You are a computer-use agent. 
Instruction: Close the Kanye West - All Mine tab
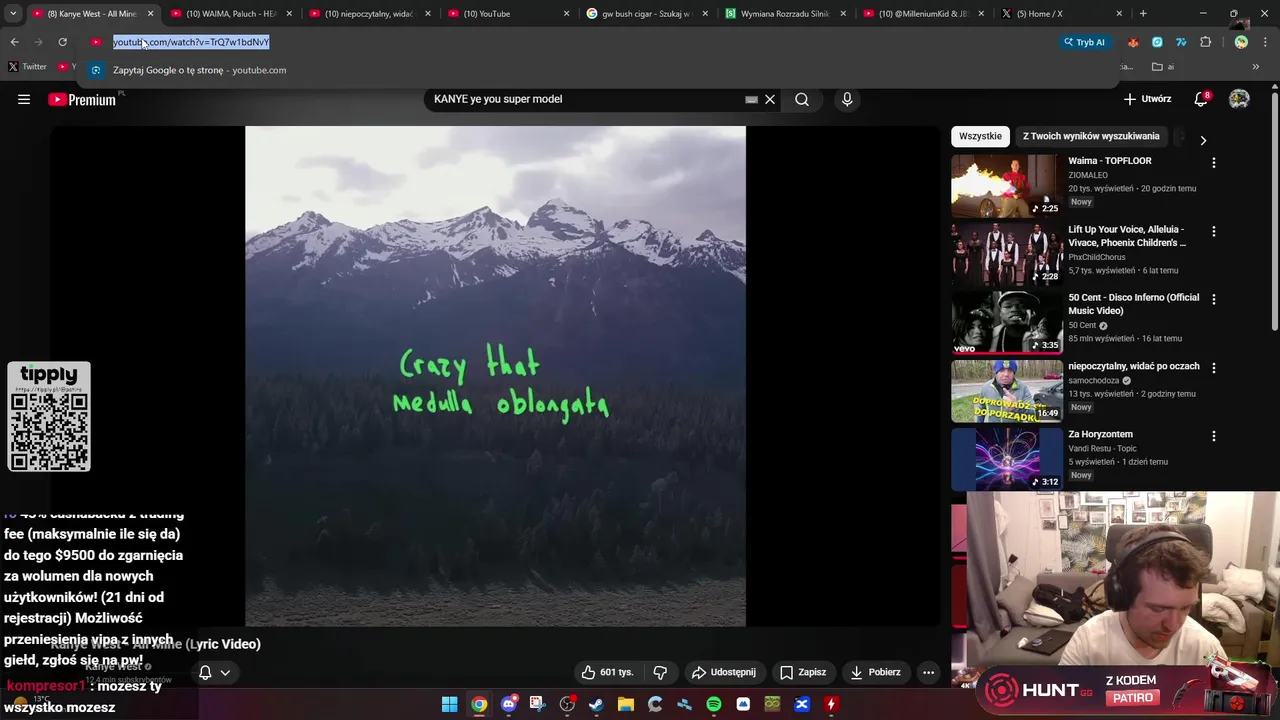(x=151, y=14)
